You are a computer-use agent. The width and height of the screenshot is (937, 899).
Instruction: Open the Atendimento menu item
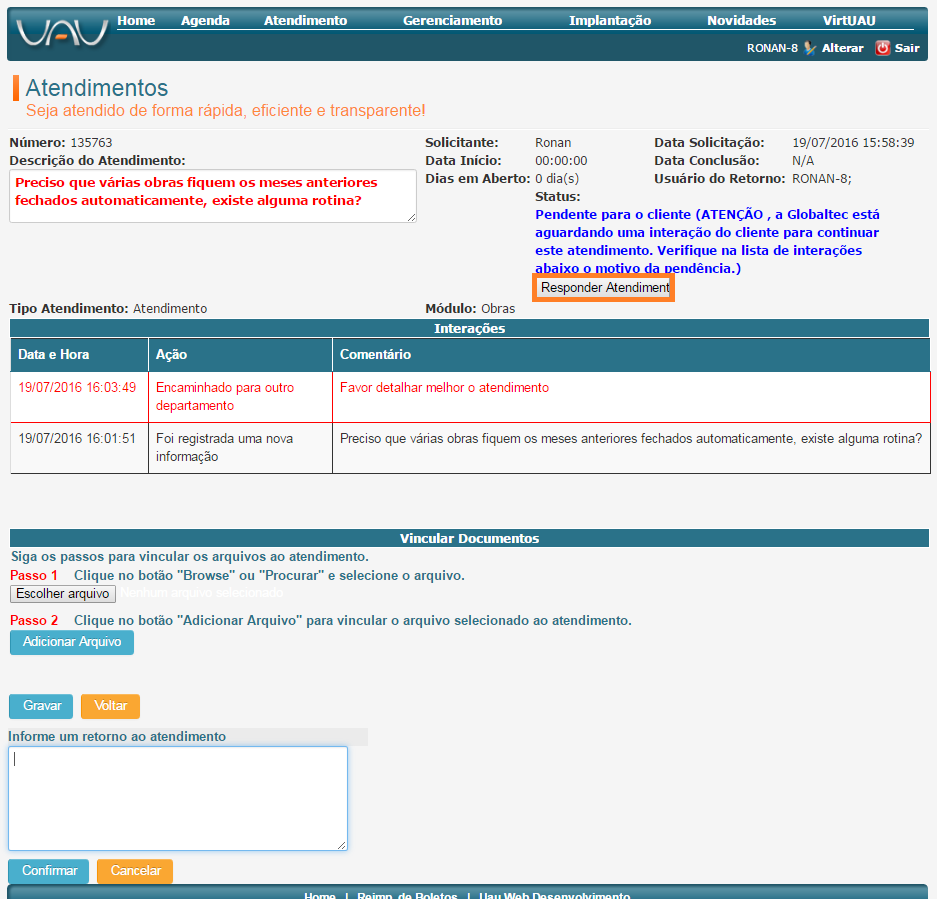pos(305,20)
